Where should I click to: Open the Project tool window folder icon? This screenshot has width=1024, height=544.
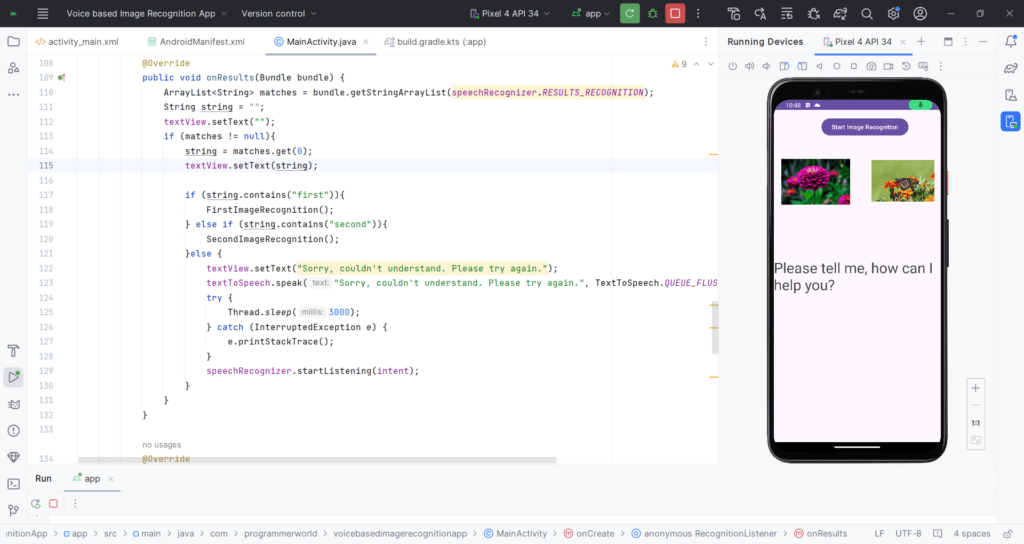pyautogui.click(x=13, y=42)
